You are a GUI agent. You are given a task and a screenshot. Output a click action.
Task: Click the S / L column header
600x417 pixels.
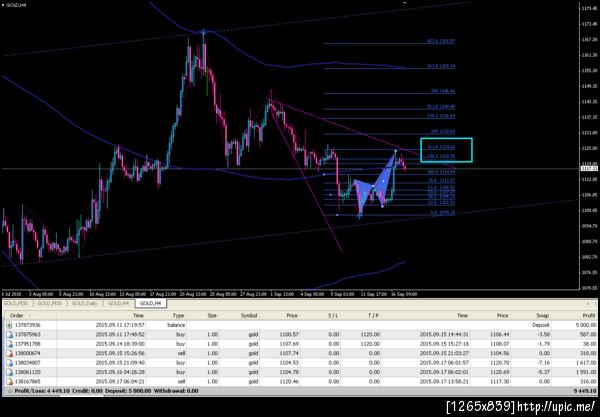tap(333, 316)
